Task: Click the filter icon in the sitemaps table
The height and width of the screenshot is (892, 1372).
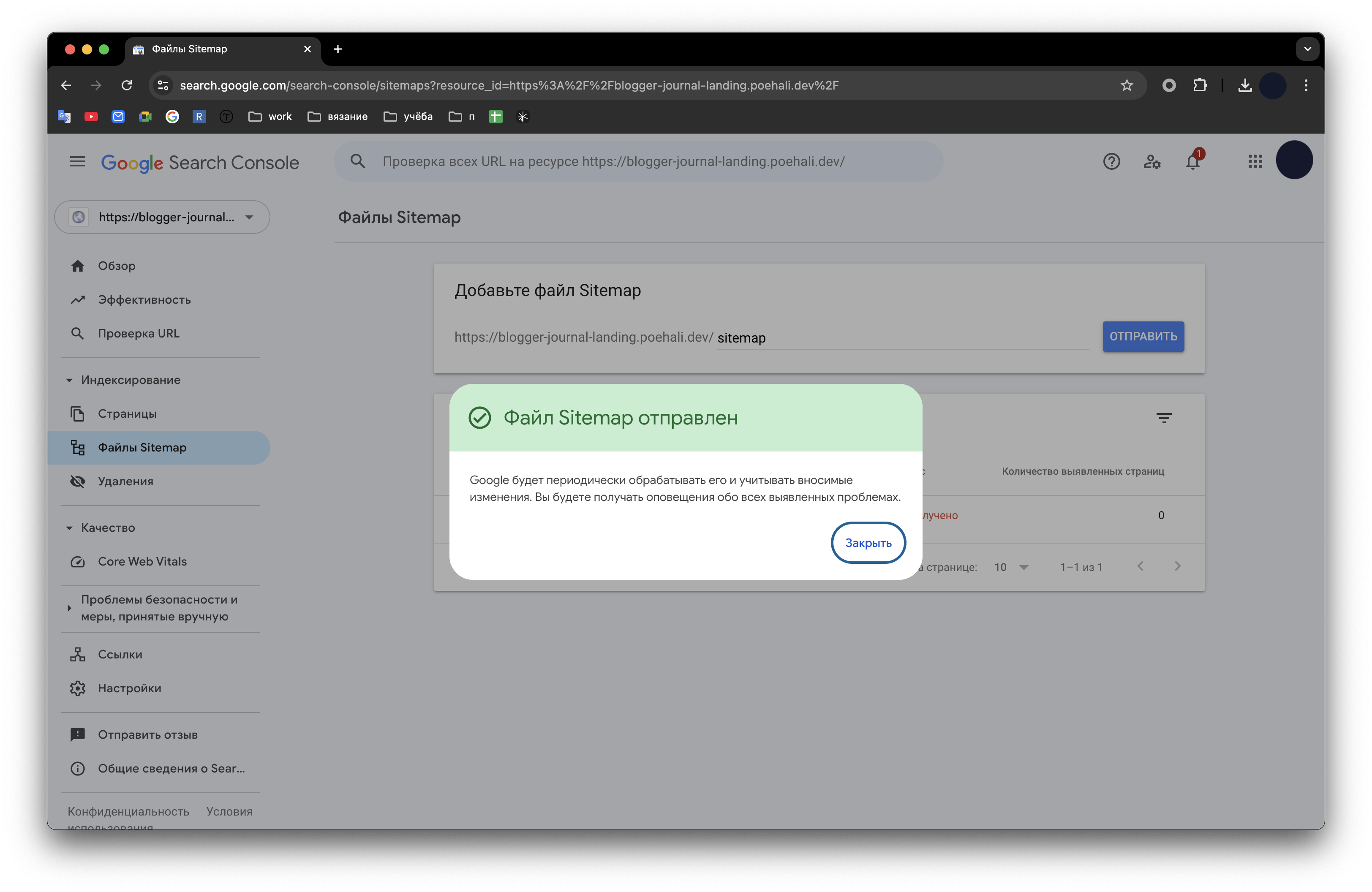Action: click(x=1165, y=417)
